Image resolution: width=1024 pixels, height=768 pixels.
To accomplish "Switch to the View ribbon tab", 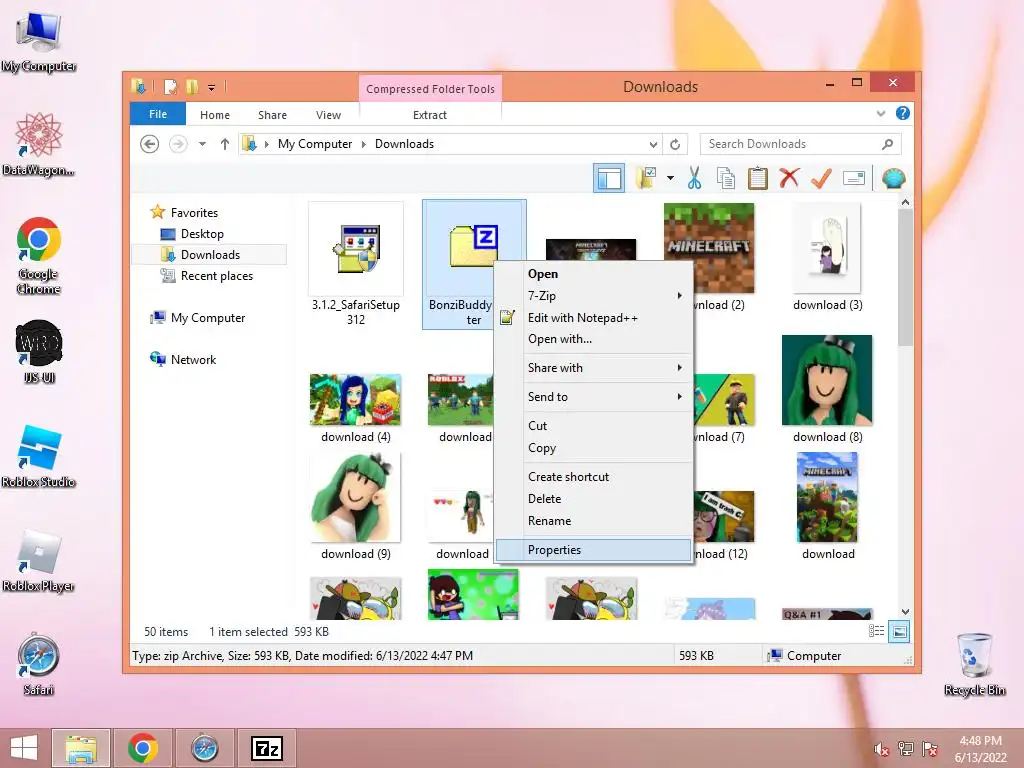I will point(328,115).
